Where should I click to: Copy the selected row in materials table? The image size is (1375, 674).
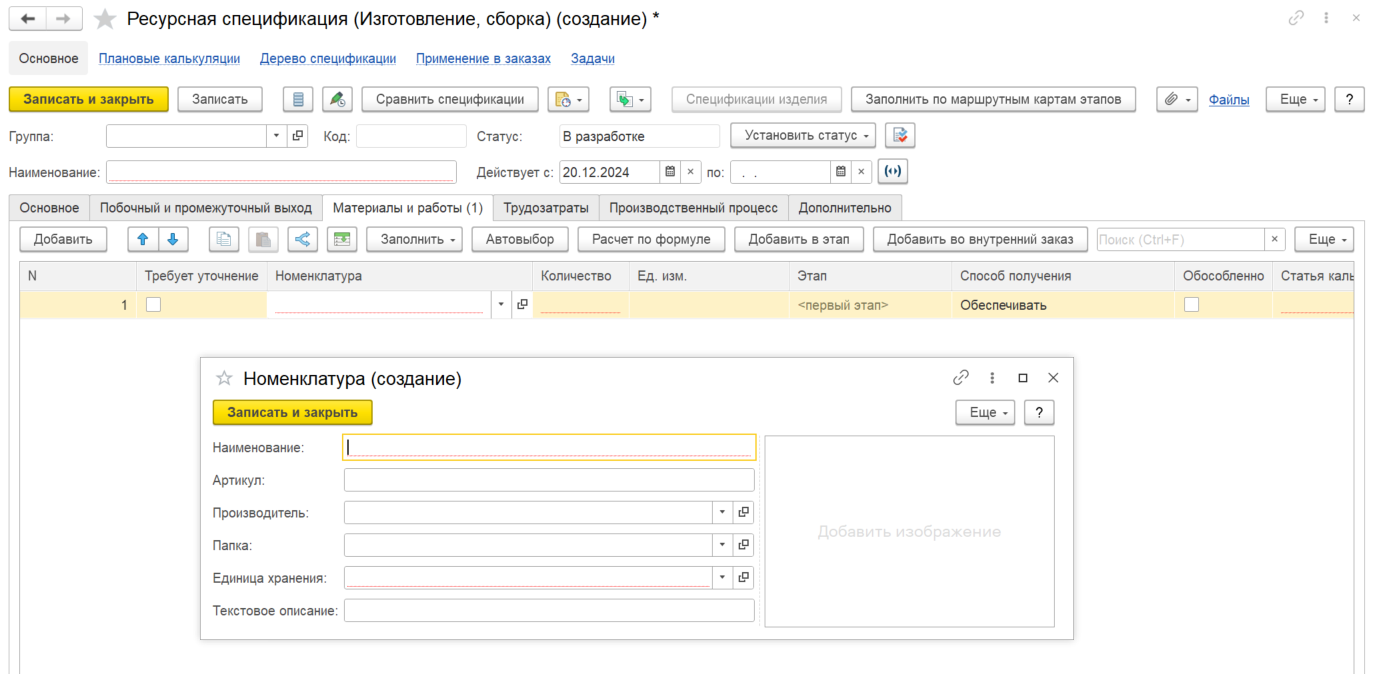(x=224, y=239)
